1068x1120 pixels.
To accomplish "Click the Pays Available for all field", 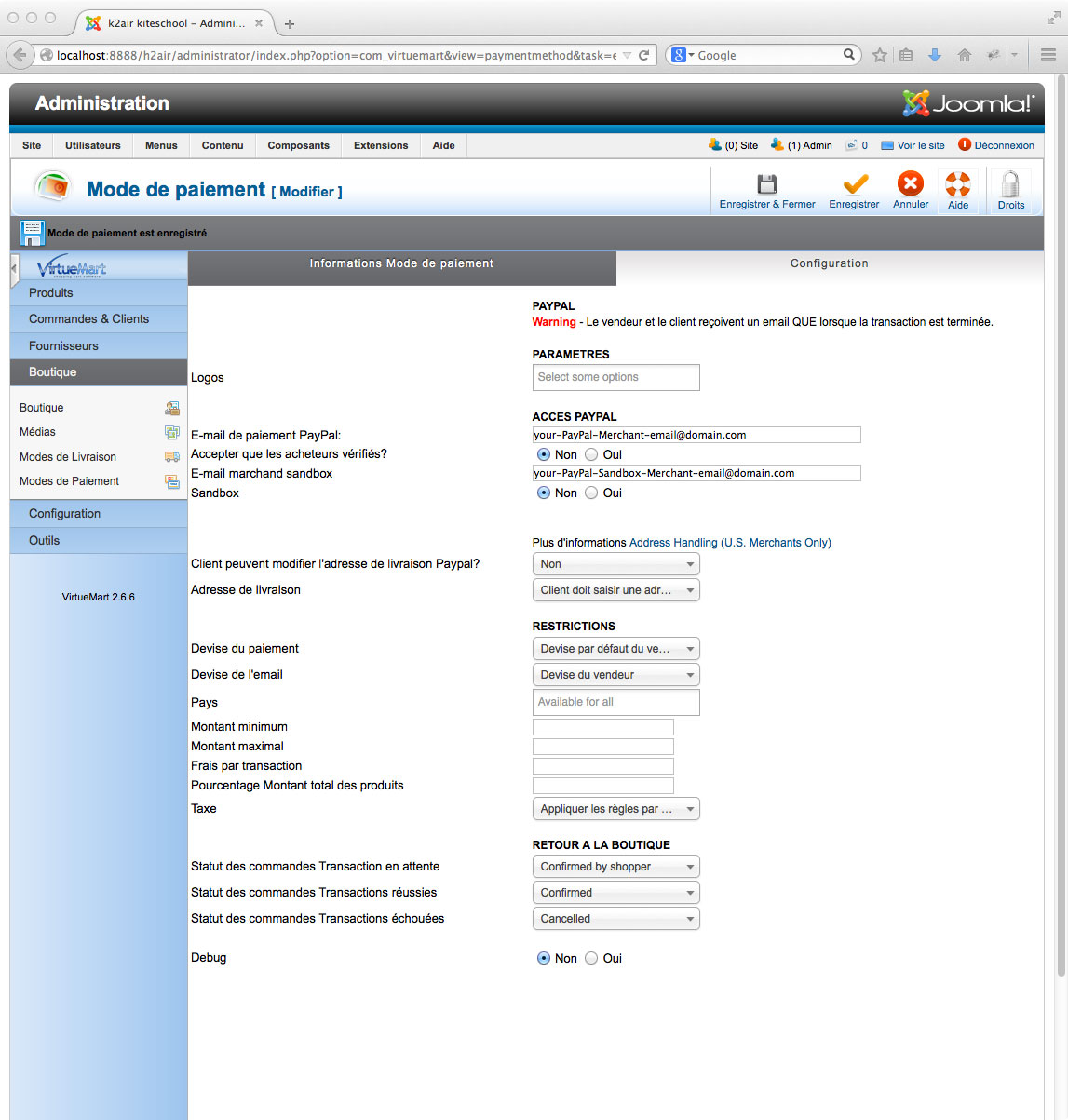I will pyautogui.click(x=615, y=702).
